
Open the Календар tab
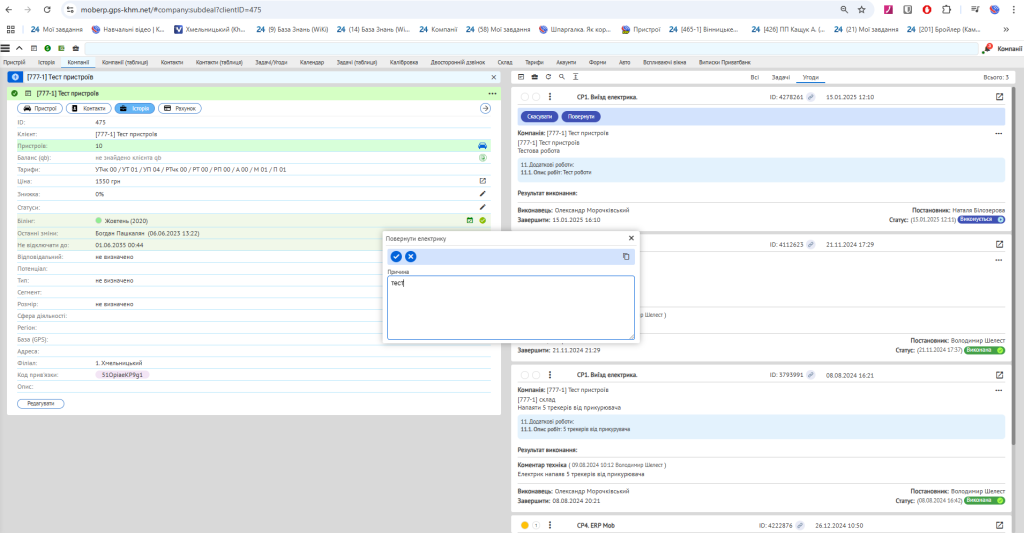[x=312, y=62]
